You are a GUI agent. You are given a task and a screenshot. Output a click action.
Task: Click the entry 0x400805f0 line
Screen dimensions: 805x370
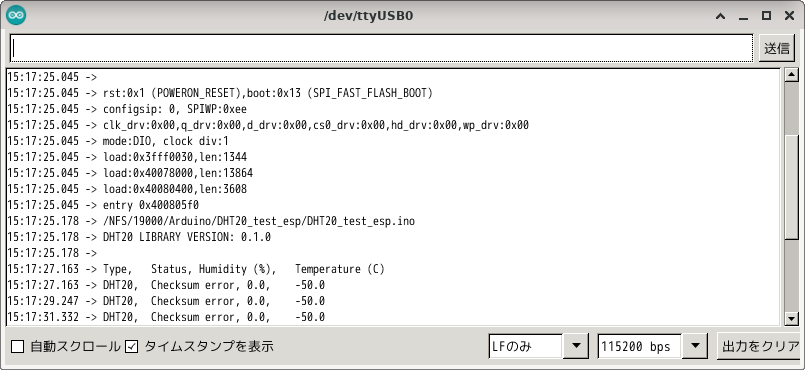pyautogui.click(x=103, y=205)
